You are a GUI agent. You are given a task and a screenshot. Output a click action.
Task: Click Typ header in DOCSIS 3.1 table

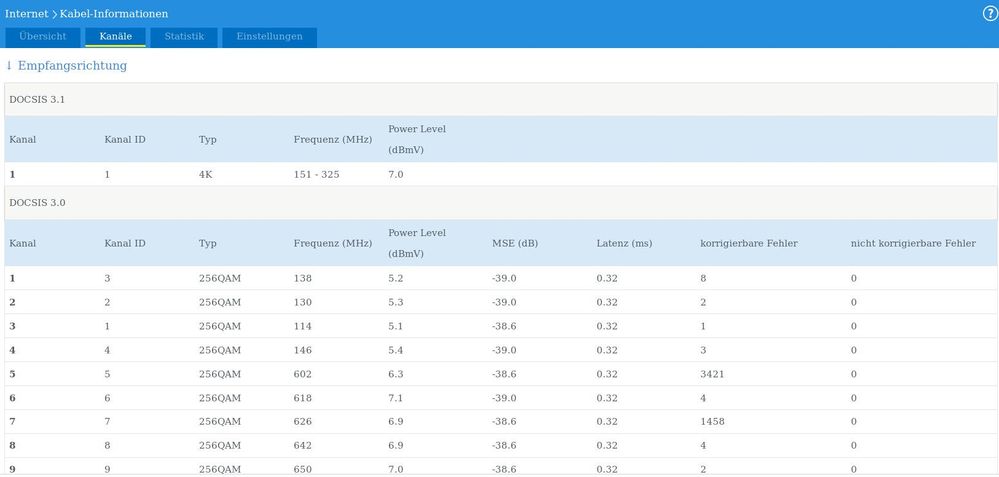[208, 139]
